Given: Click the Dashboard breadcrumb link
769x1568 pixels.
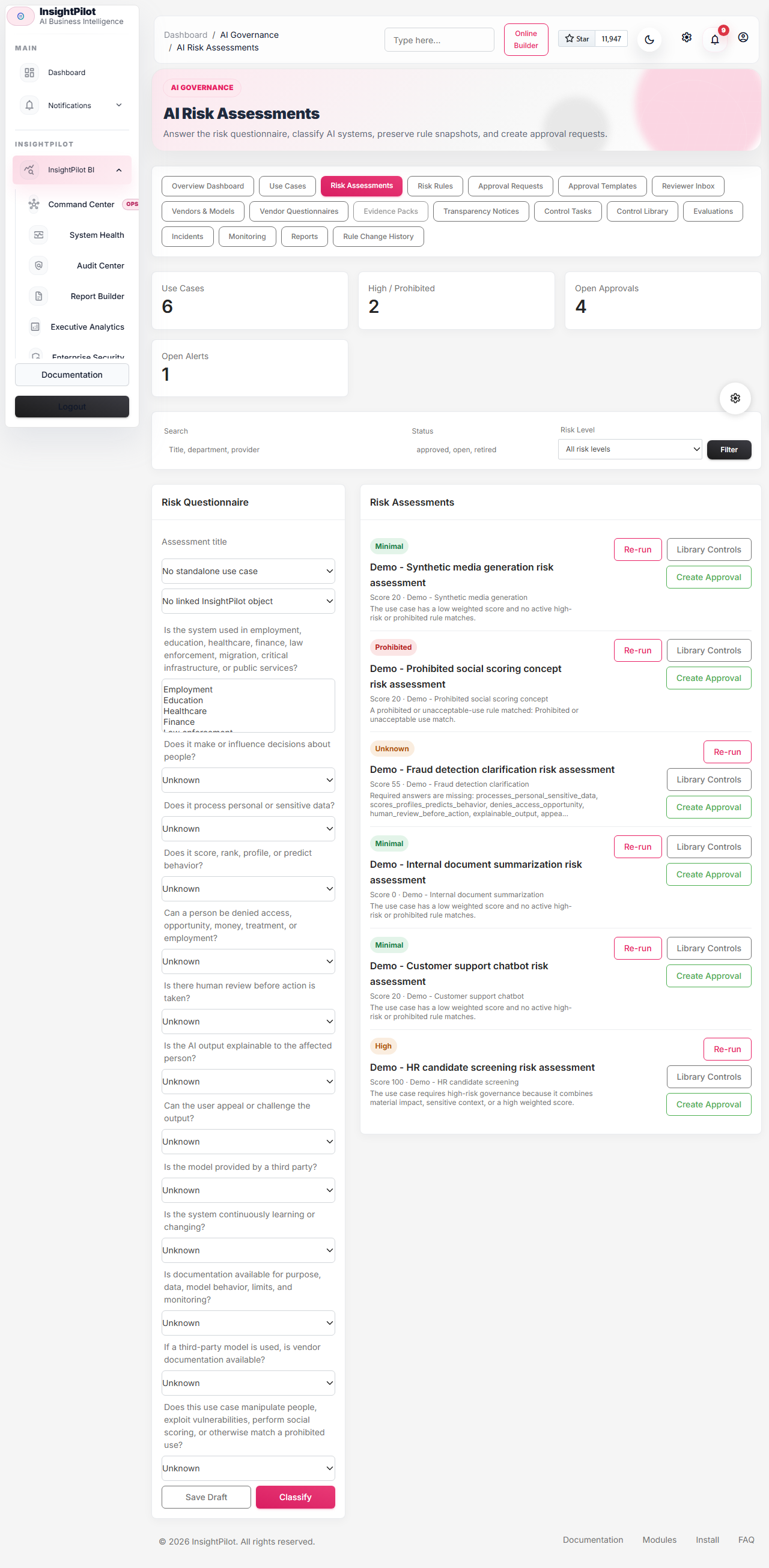Looking at the screenshot, I should [185, 35].
